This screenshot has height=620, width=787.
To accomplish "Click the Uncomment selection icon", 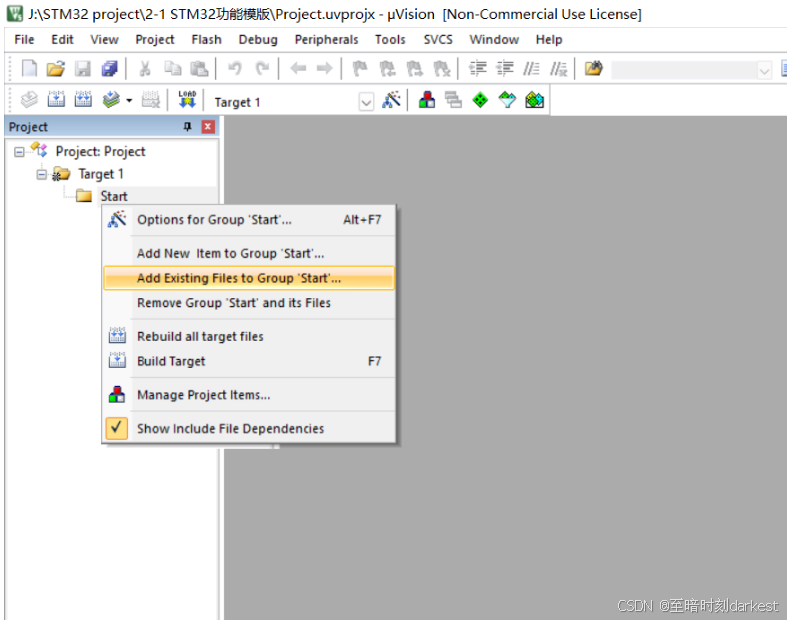I will [x=558, y=68].
